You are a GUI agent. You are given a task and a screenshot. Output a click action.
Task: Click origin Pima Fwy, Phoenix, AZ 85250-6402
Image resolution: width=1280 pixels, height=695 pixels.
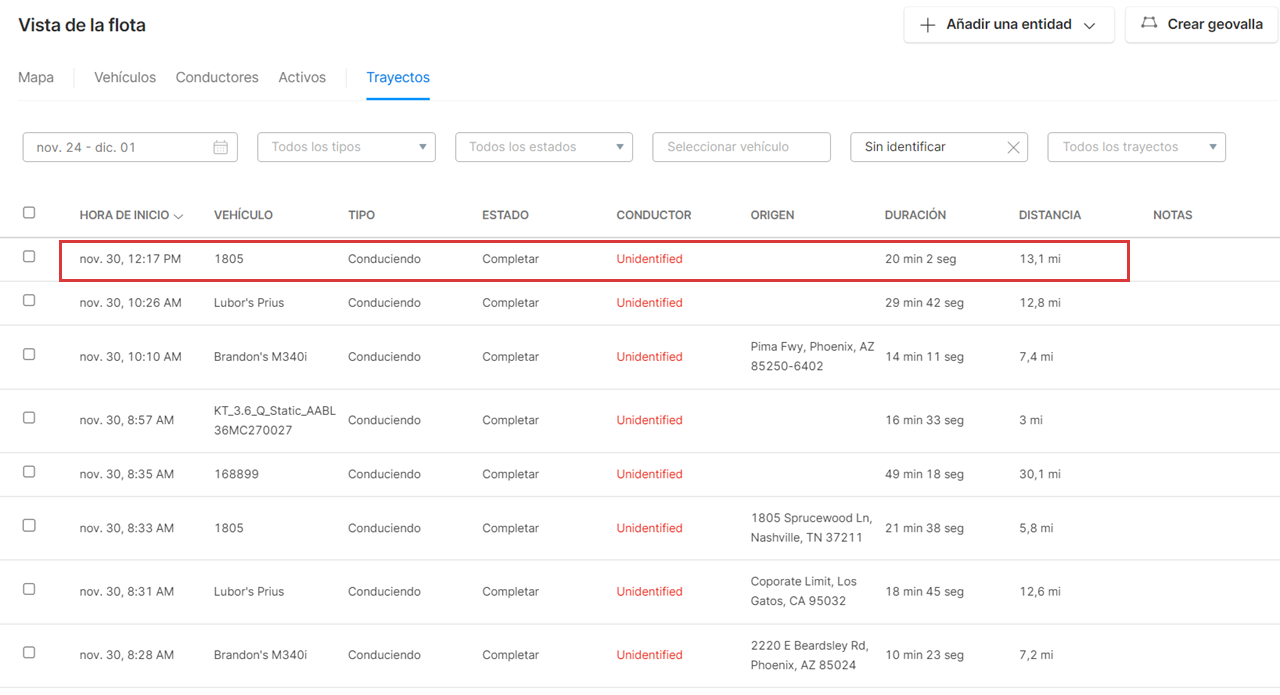tap(812, 356)
